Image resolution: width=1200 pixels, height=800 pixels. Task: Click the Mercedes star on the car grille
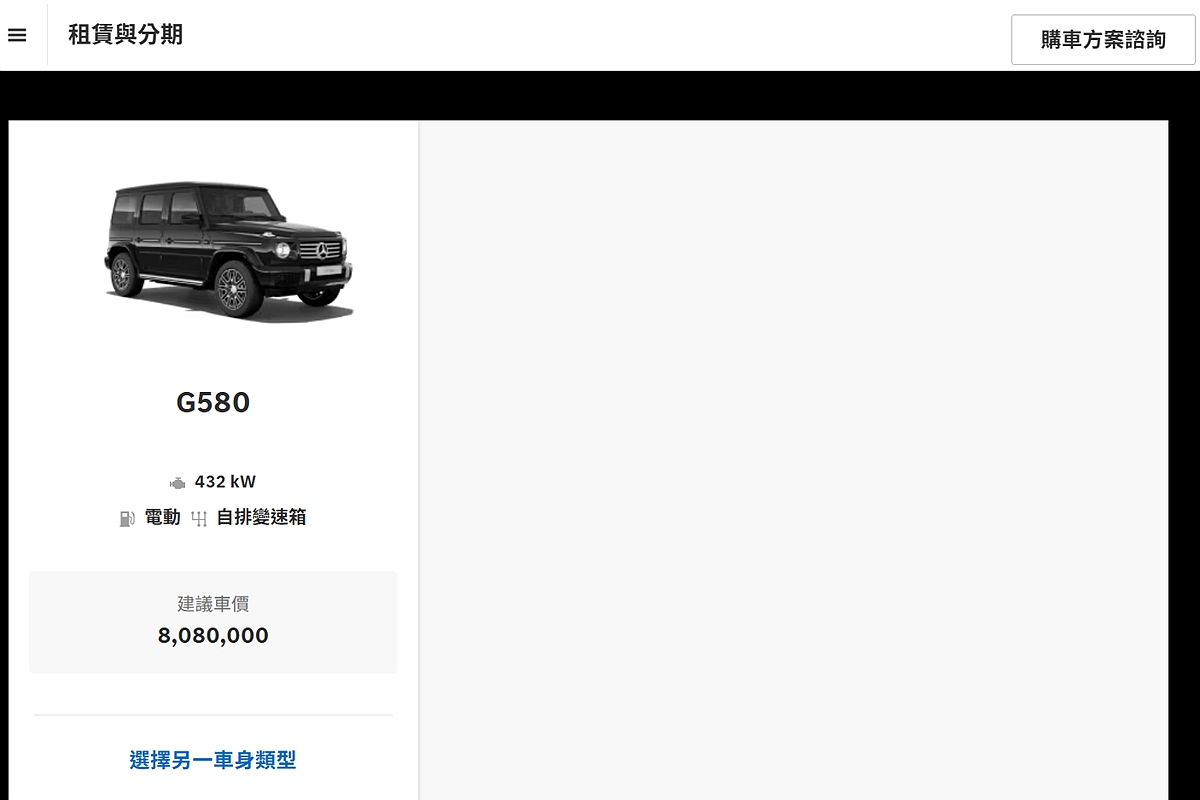point(322,250)
